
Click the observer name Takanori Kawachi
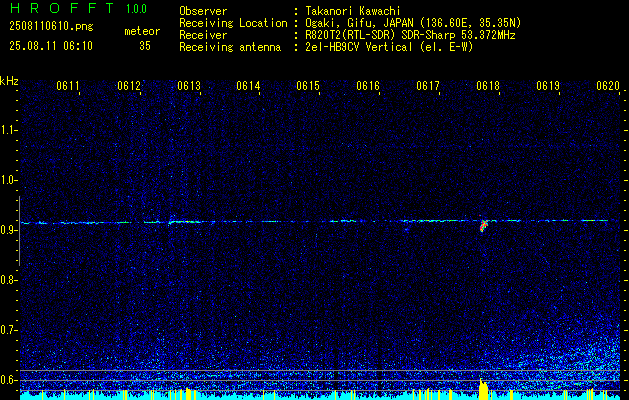pos(353,11)
